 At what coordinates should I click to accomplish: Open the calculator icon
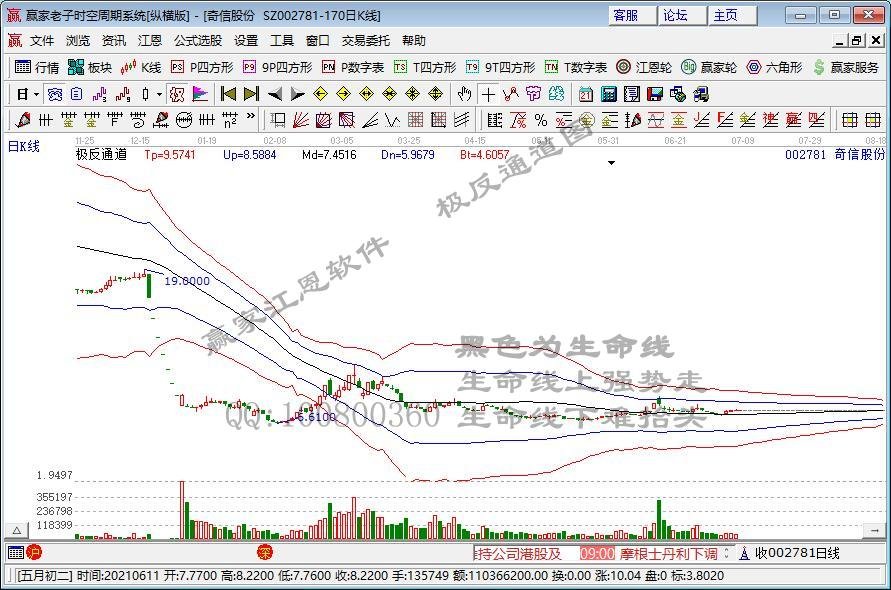pos(609,94)
